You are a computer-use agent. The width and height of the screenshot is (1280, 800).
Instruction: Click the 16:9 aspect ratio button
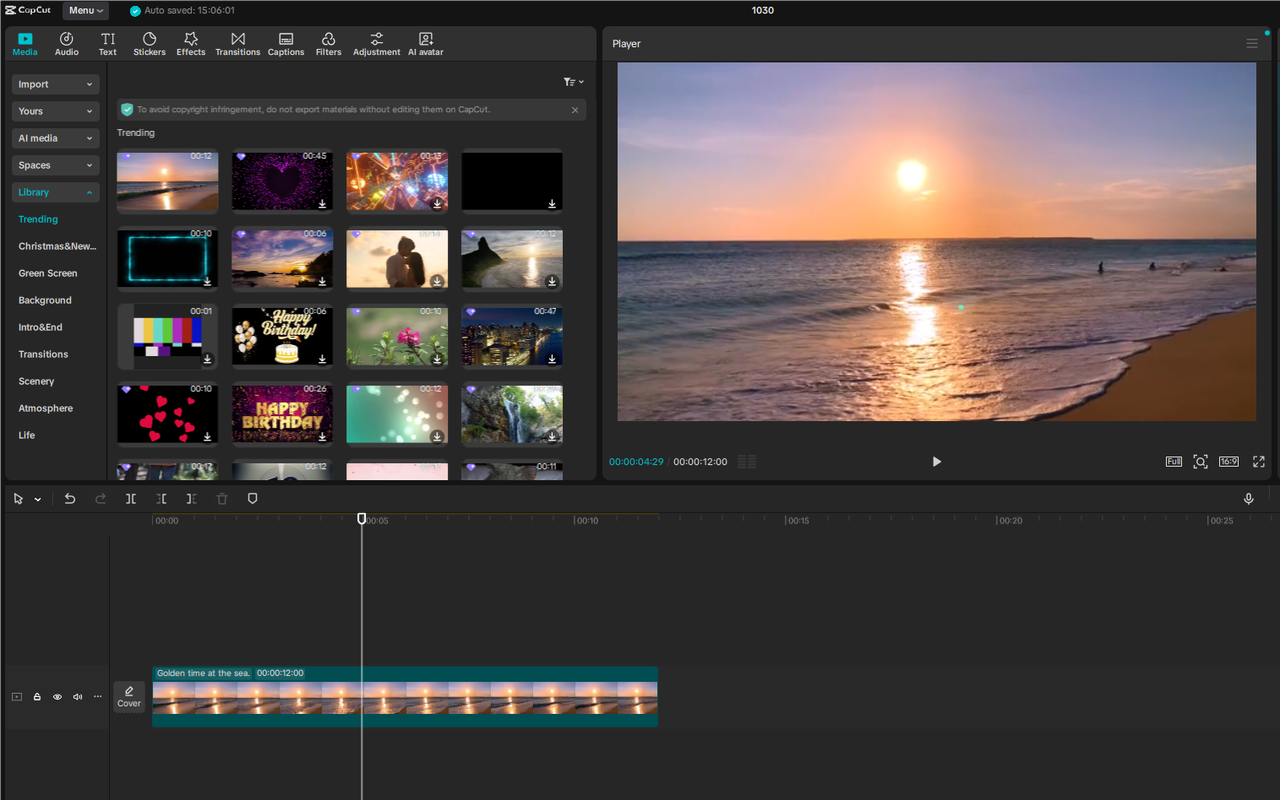click(1228, 461)
